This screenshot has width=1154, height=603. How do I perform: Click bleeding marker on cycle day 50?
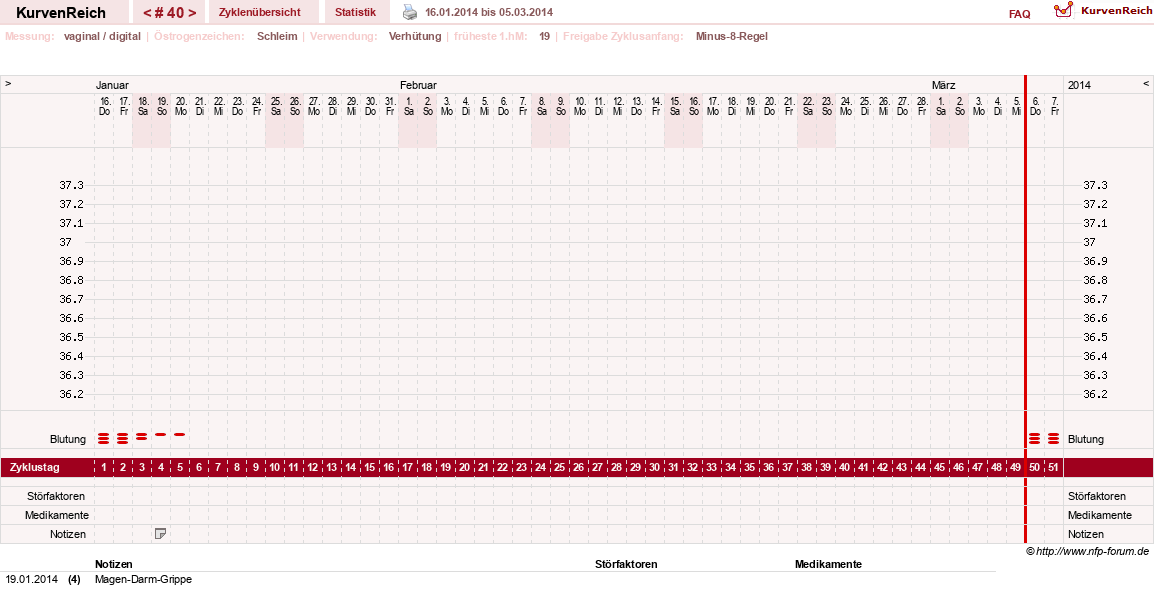(x=1035, y=439)
